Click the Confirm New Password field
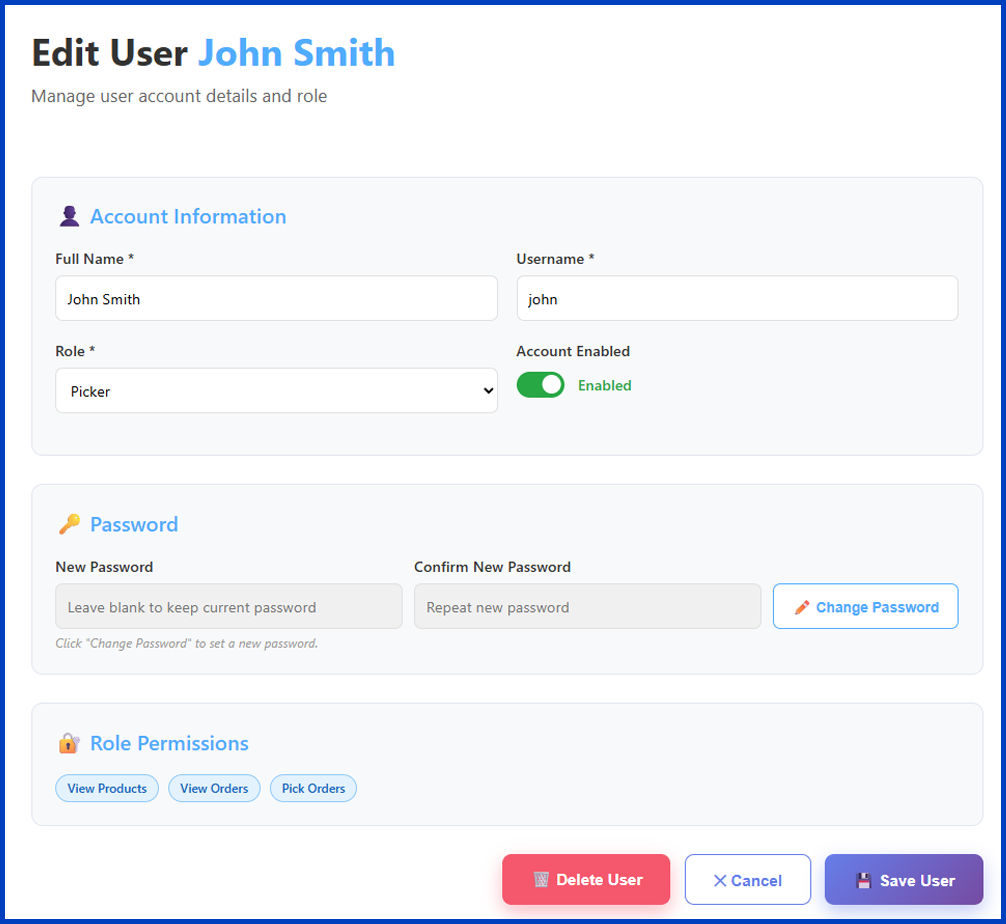The height and width of the screenshot is (924, 1006). tap(587, 606)
